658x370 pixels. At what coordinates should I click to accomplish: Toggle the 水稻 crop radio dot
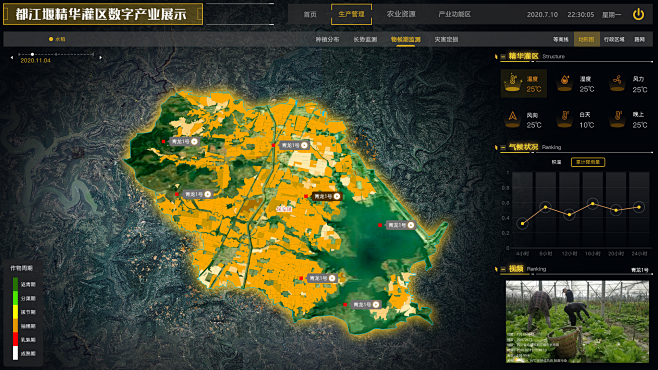[51, 39]
